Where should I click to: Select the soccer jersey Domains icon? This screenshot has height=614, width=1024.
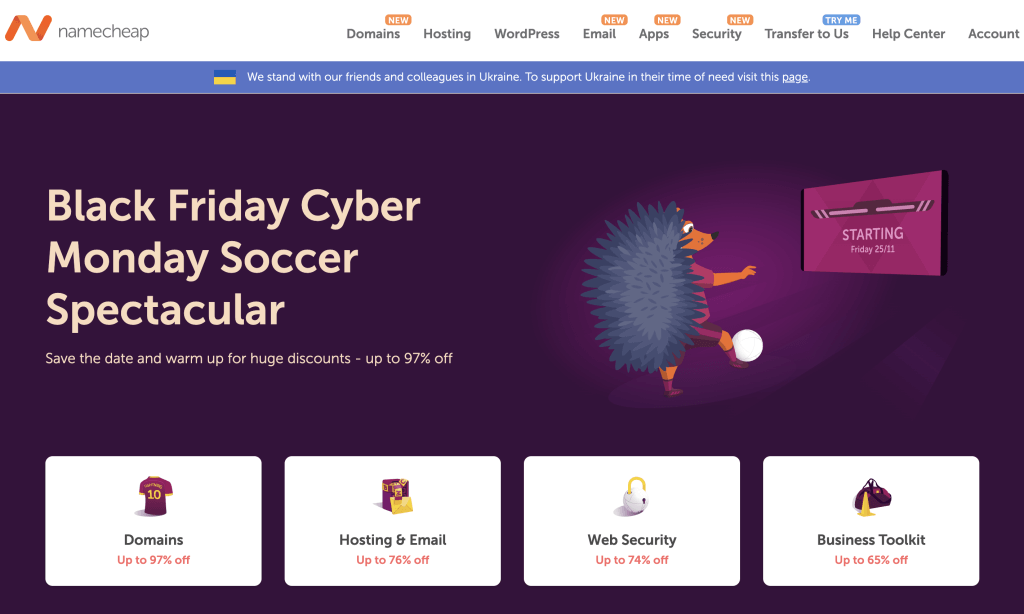pyautogui.click(x=154, y=496)
